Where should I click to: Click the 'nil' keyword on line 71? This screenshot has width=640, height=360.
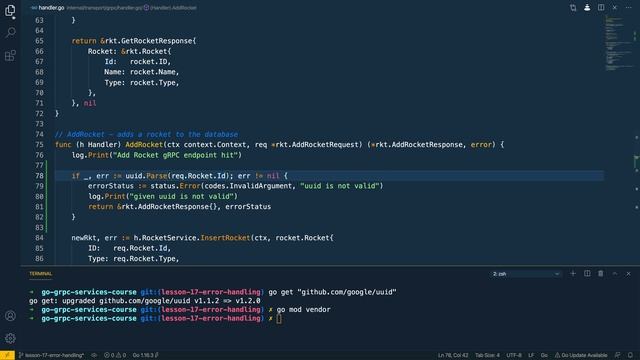tap(90, 103)
